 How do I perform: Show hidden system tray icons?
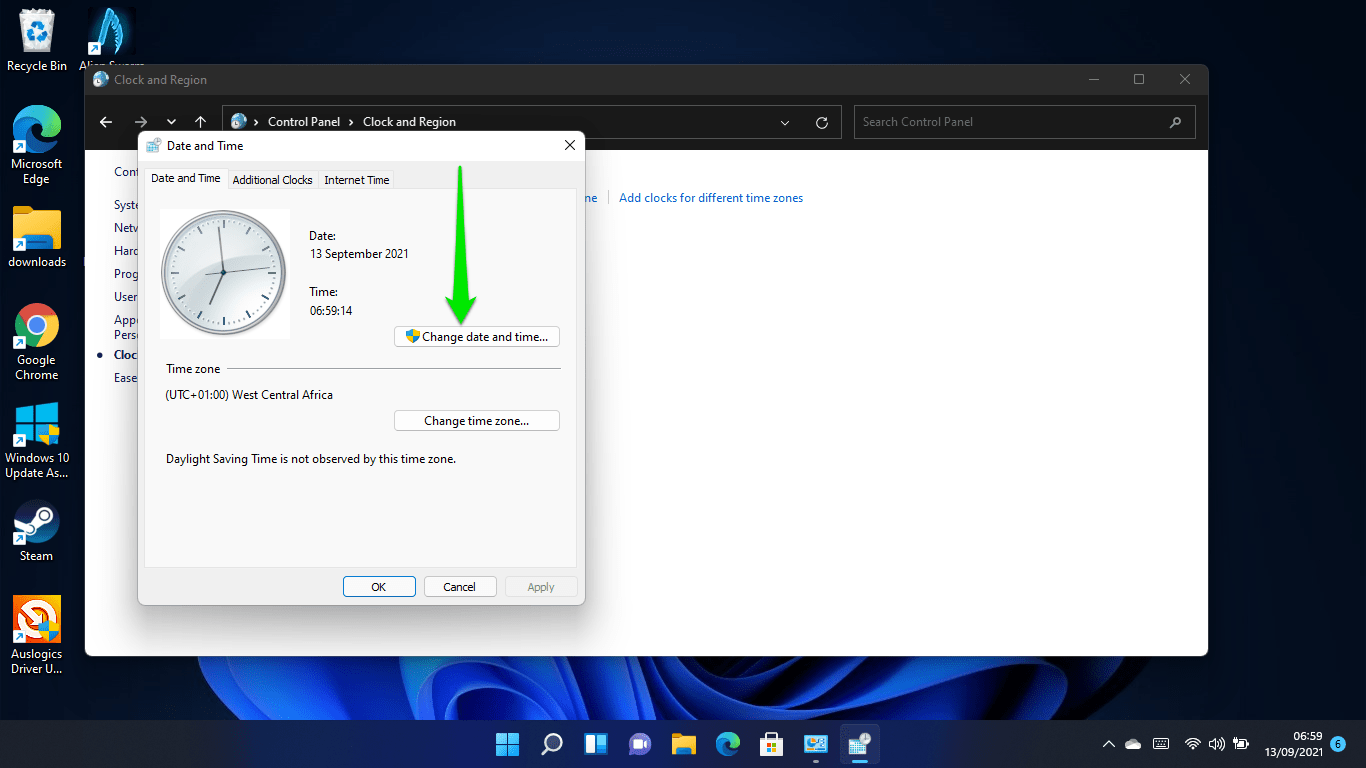click(x=1108, y=744)
